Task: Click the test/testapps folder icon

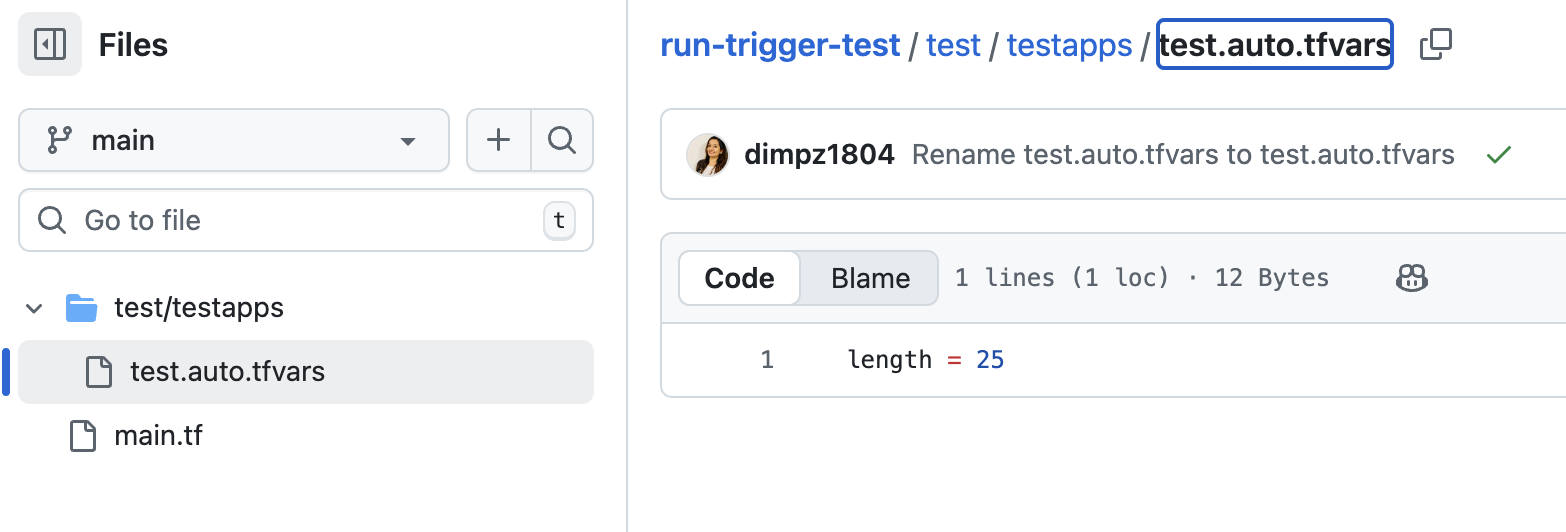Action: coord(81,308)
